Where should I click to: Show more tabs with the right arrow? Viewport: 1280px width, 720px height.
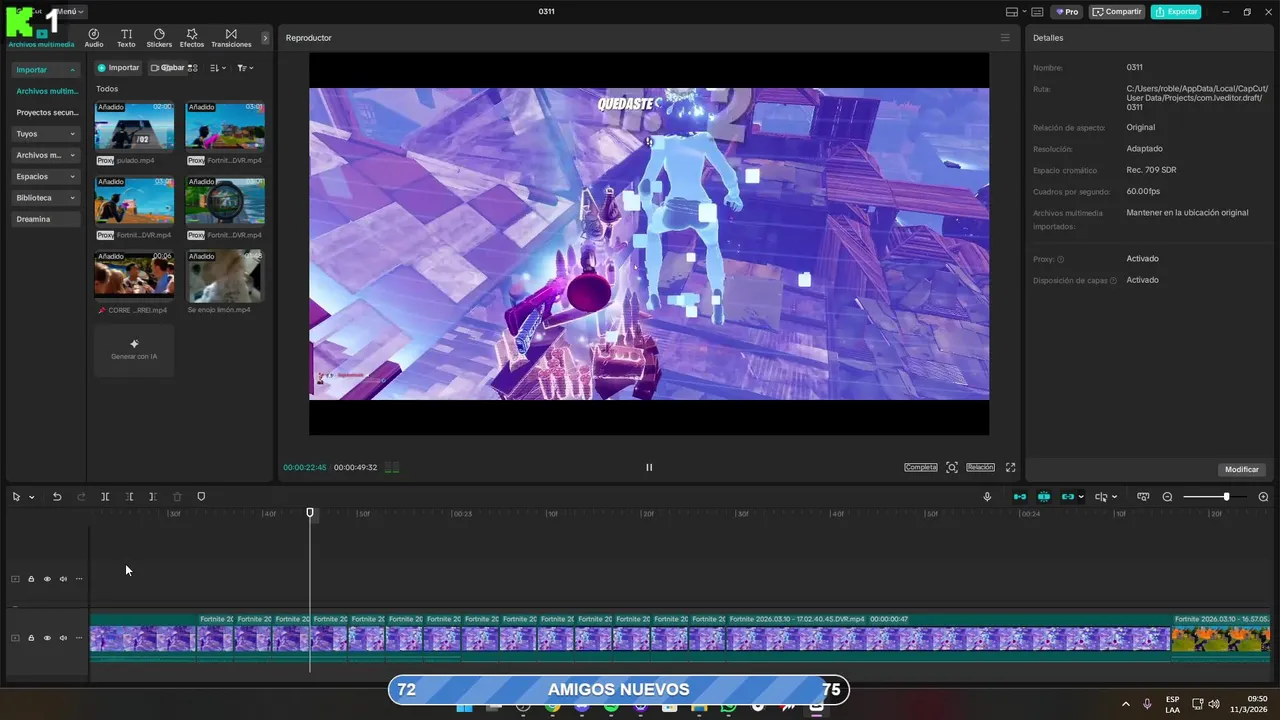point(265,38)
